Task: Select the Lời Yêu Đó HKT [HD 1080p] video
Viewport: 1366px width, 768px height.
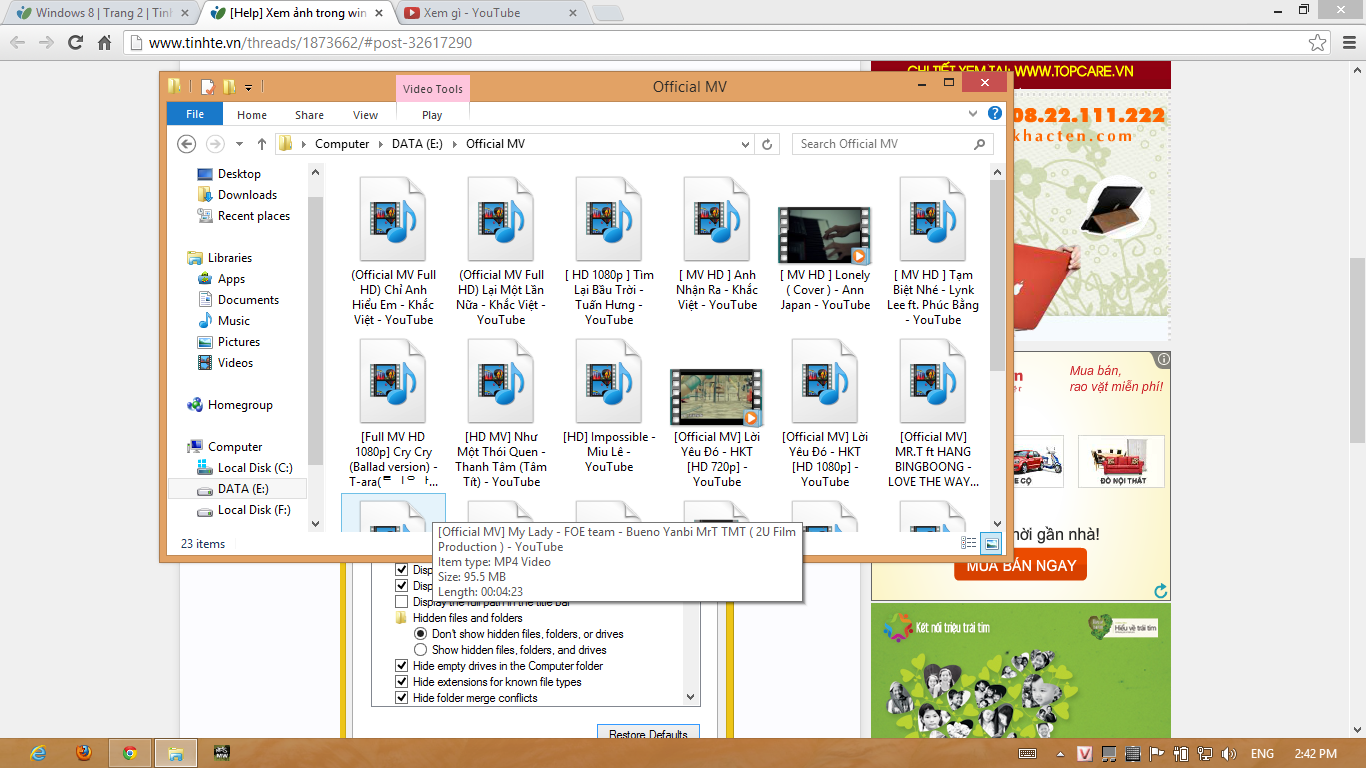Action: tap(825, 413)
